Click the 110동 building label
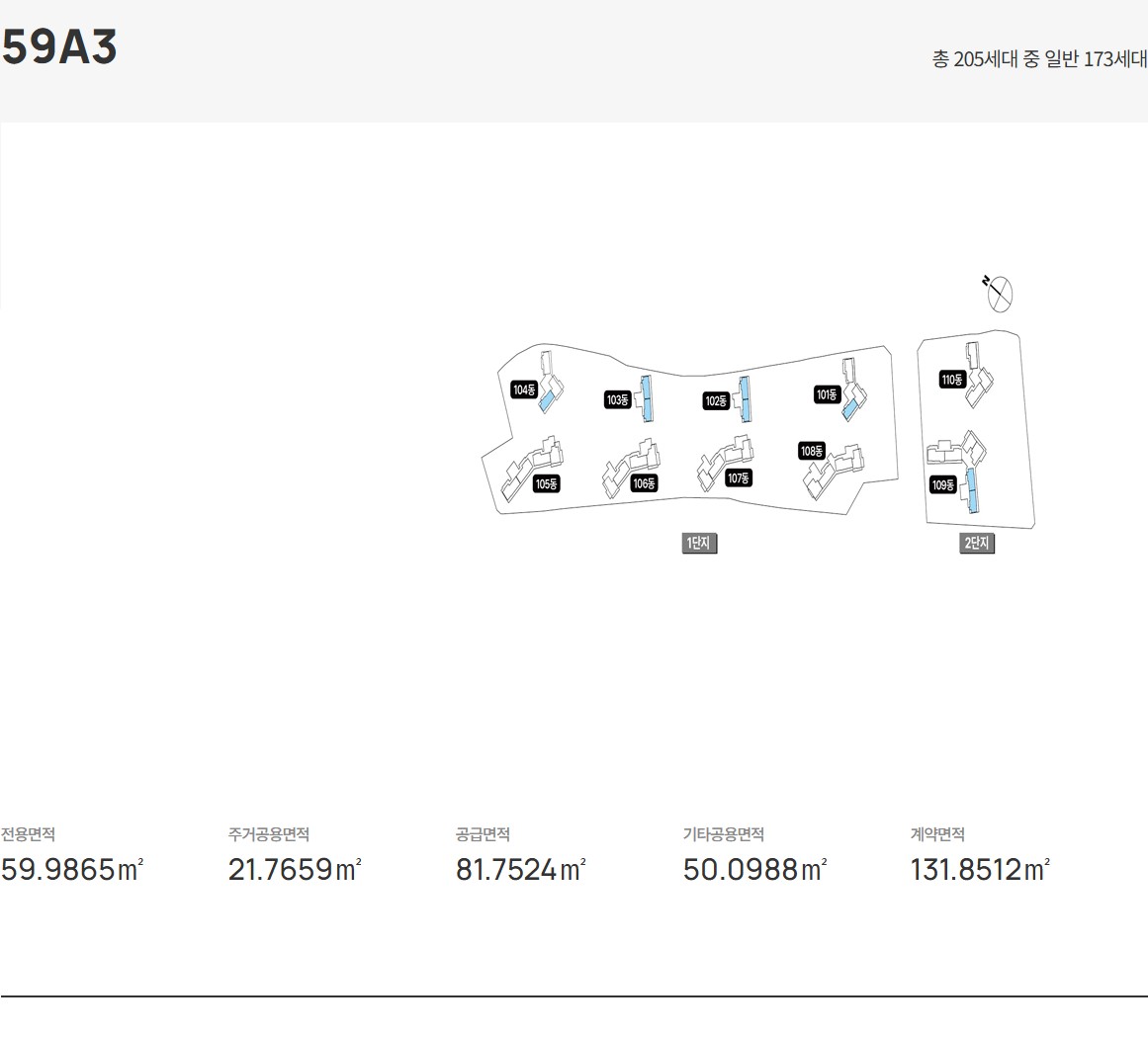This screenshot has height=1037, width=1148. point(952,380)
